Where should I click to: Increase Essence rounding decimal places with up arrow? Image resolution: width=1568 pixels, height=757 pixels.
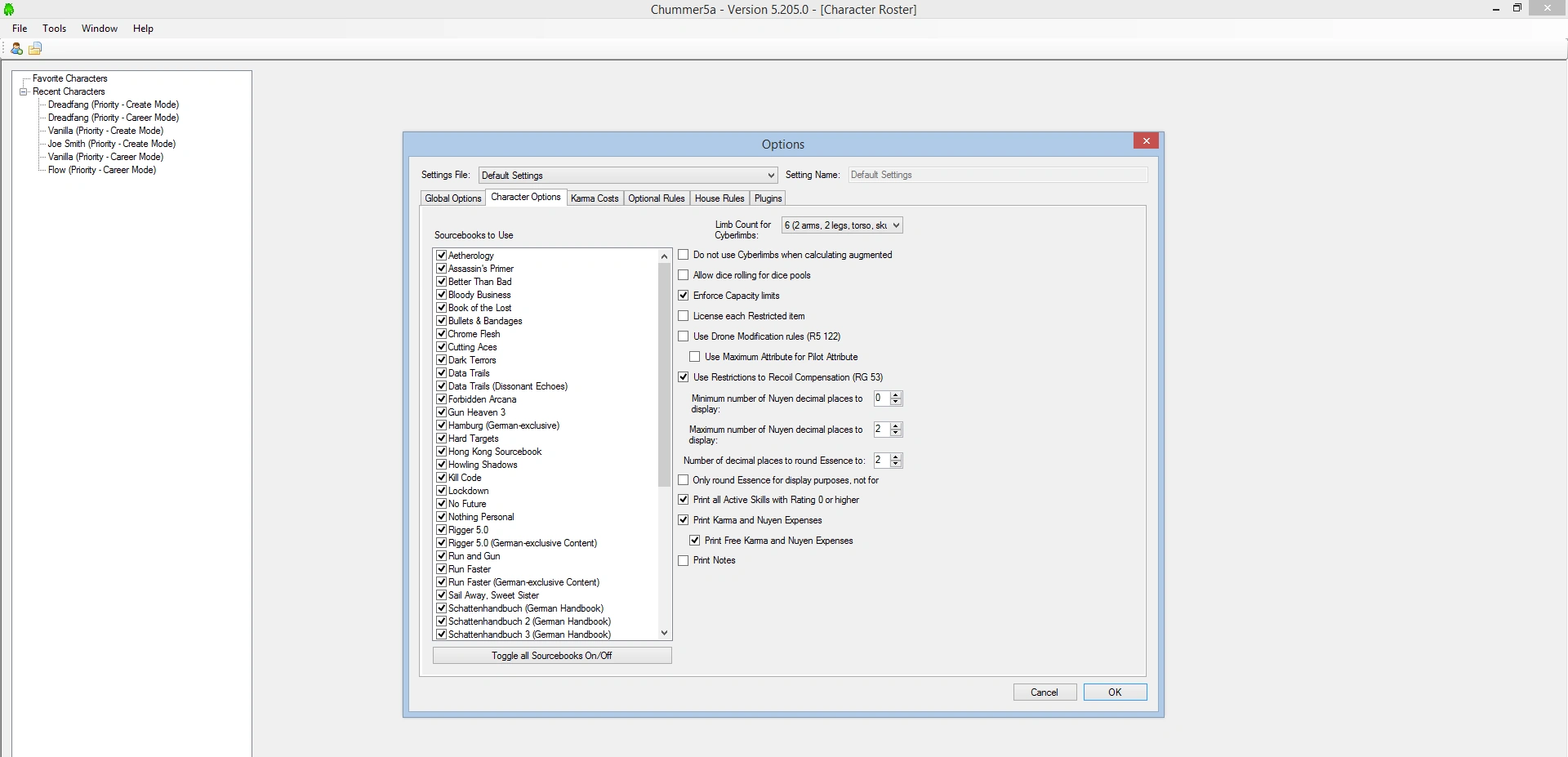click(896, 457)
